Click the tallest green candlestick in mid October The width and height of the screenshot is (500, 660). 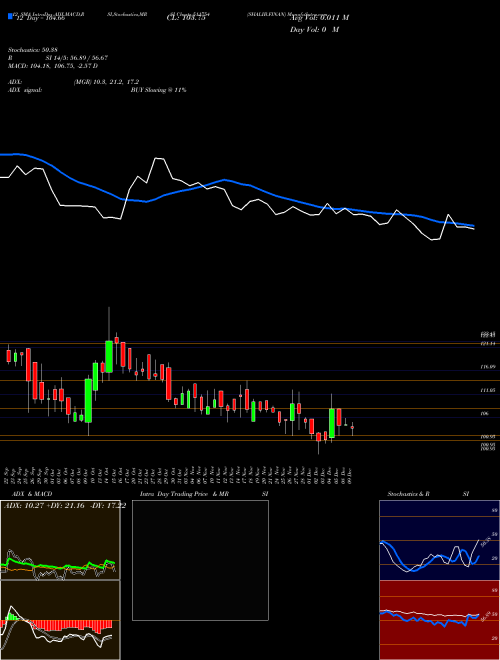[x=88, y=401]
